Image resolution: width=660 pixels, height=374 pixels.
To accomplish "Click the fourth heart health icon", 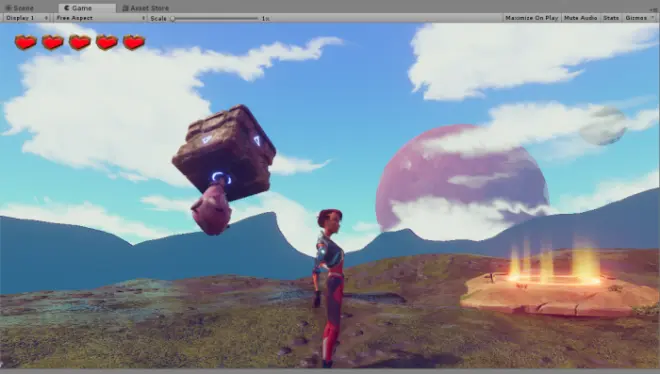I will (x=106, y=42).
